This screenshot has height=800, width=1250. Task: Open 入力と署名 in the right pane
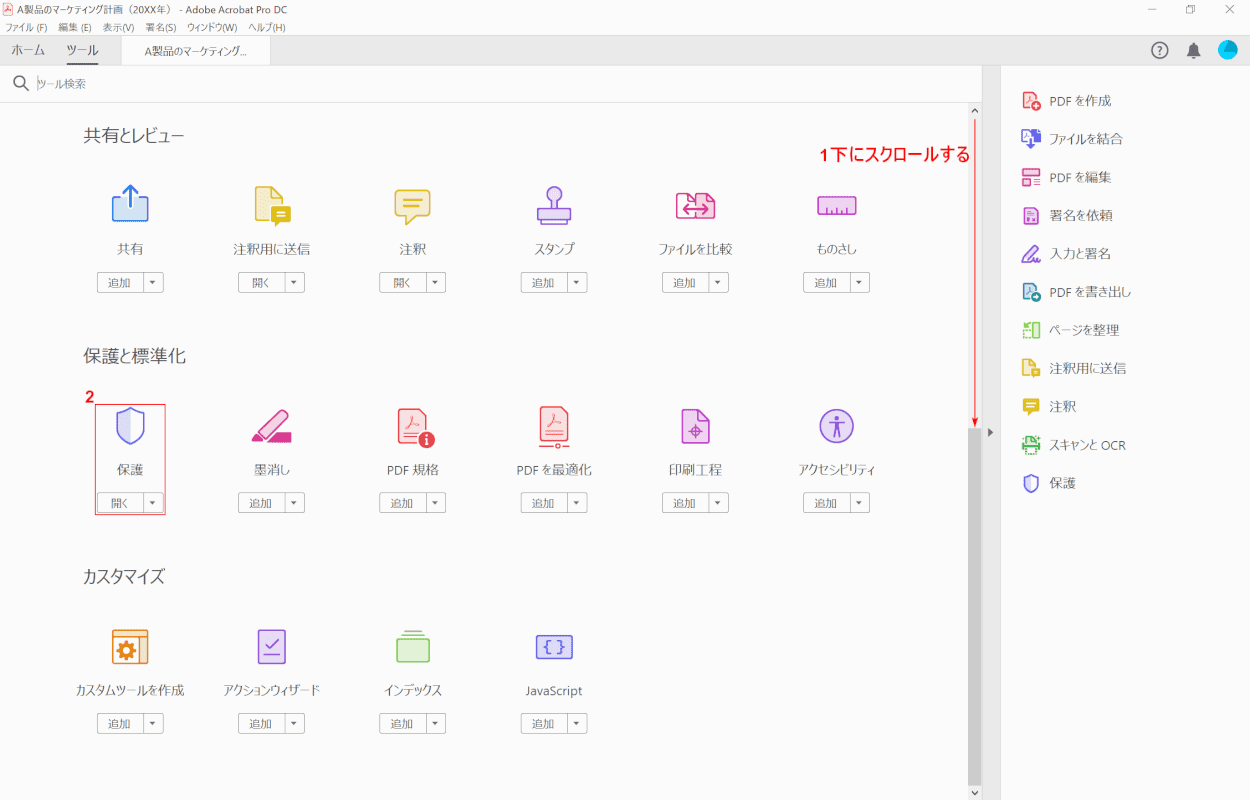pyautogui.click(x=1066, y=254)
